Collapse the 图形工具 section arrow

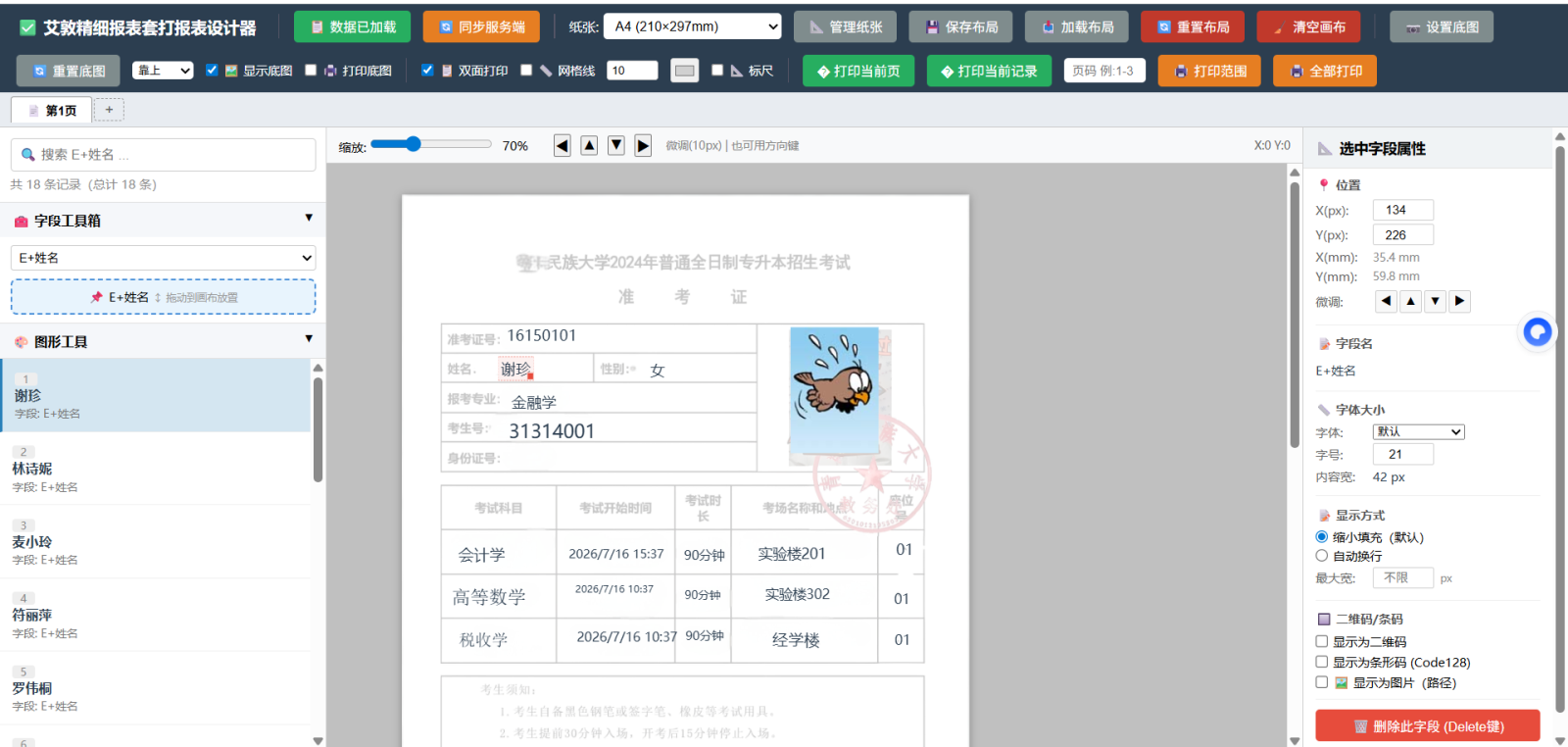pos(309,338)
